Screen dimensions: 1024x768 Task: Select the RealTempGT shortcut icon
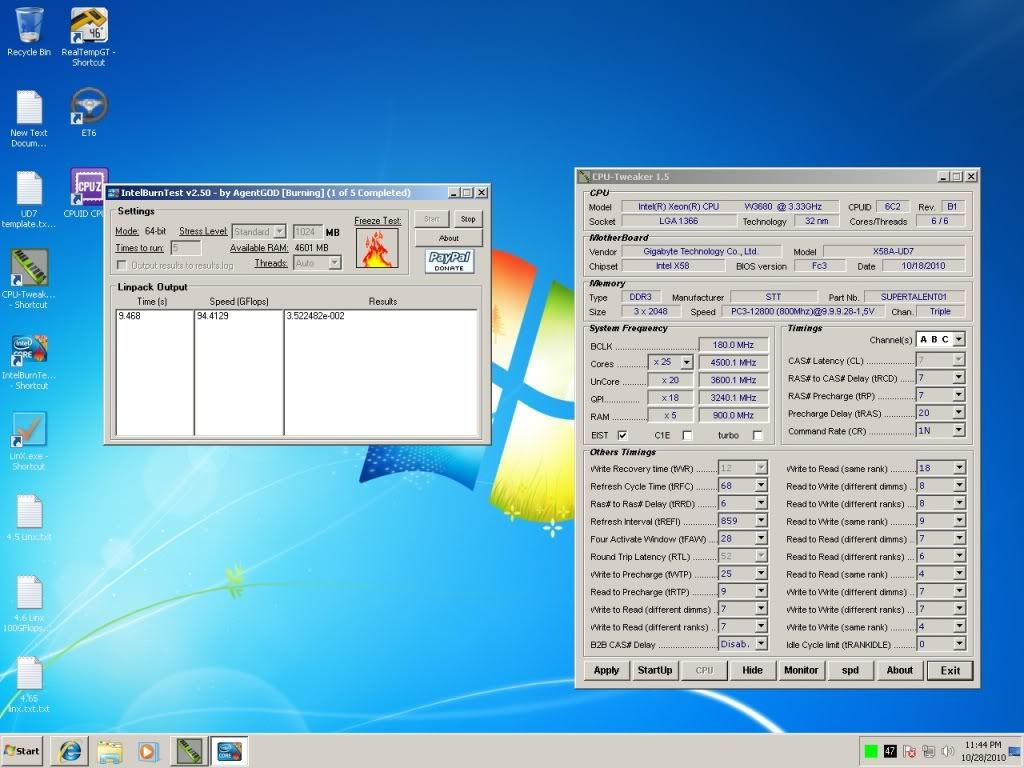tap(89, 37)
